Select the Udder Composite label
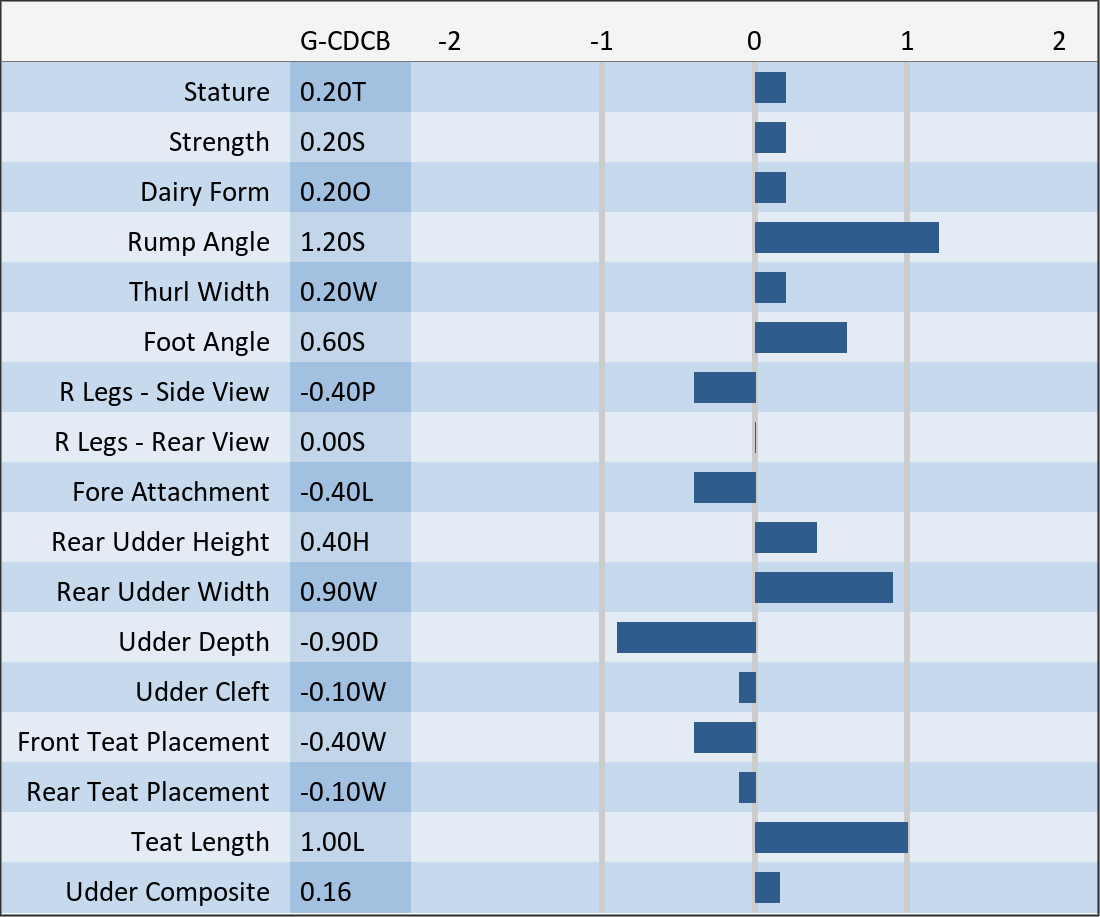The image size is (1100, 917). coord(168,892)
